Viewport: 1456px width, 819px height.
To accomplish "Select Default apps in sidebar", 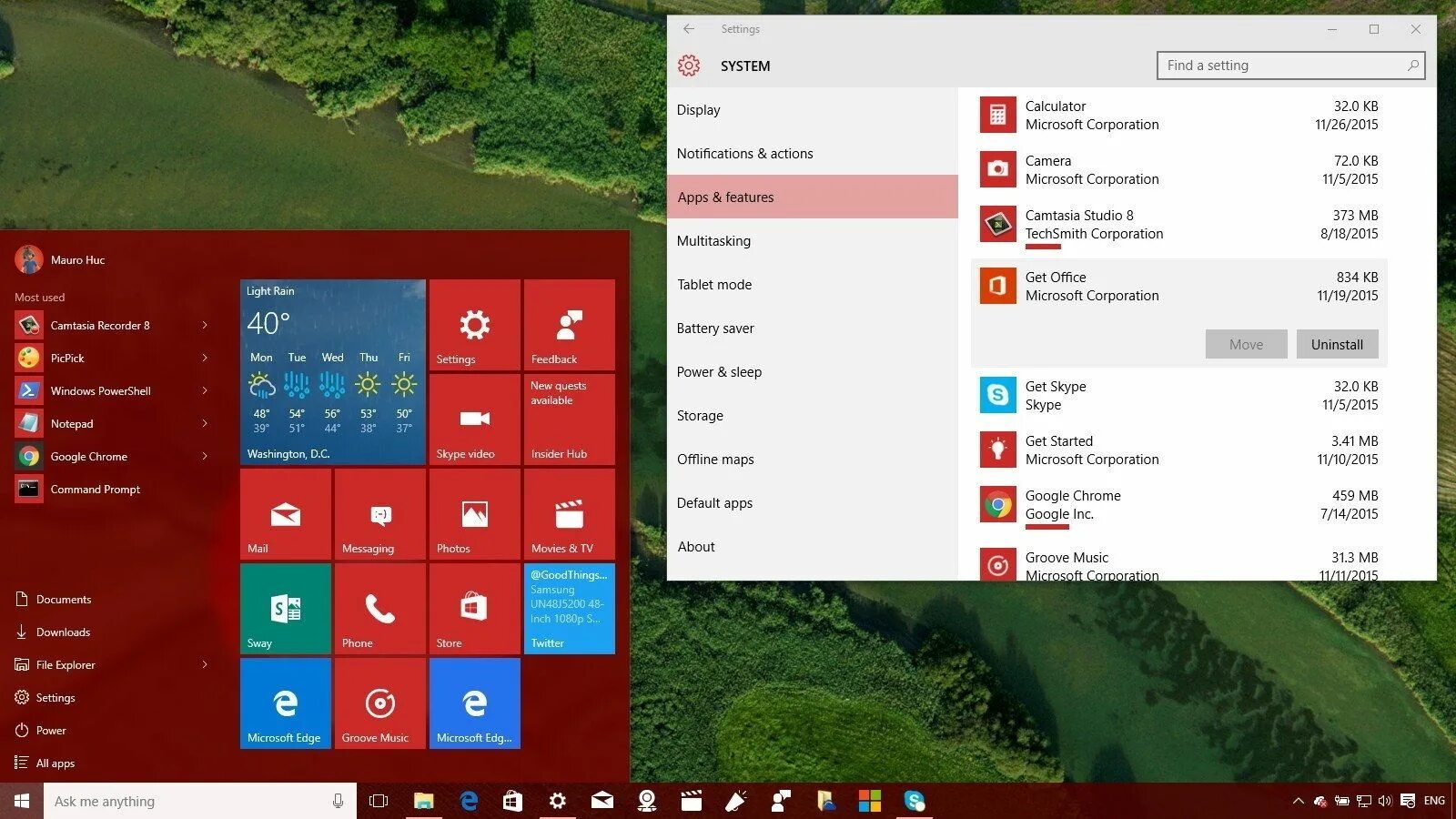I will pos(812,502).
